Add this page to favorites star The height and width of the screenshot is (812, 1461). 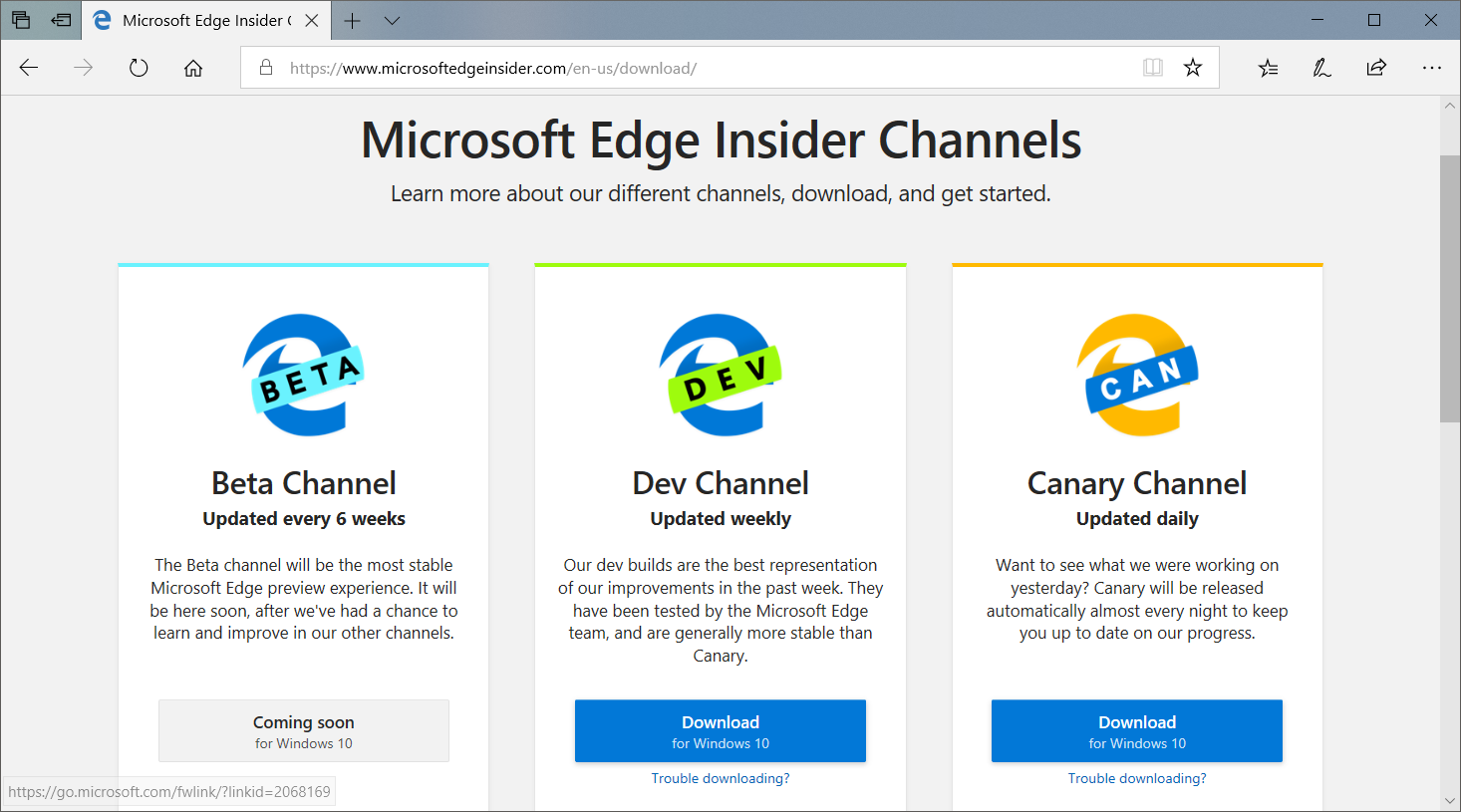[1193, 68]
